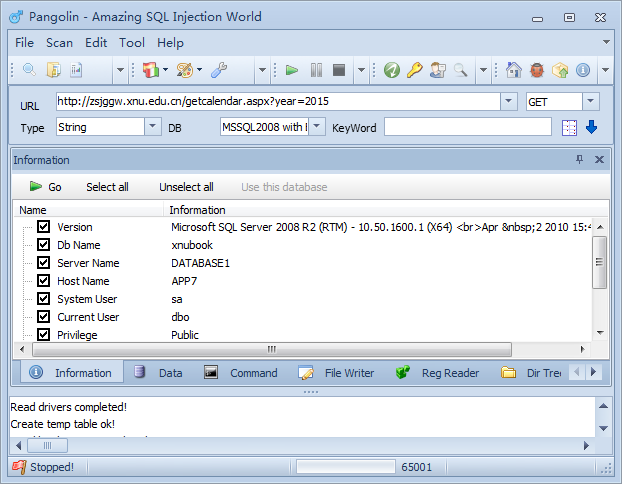
Task: Click the Go button
Action: click(45, 186)
